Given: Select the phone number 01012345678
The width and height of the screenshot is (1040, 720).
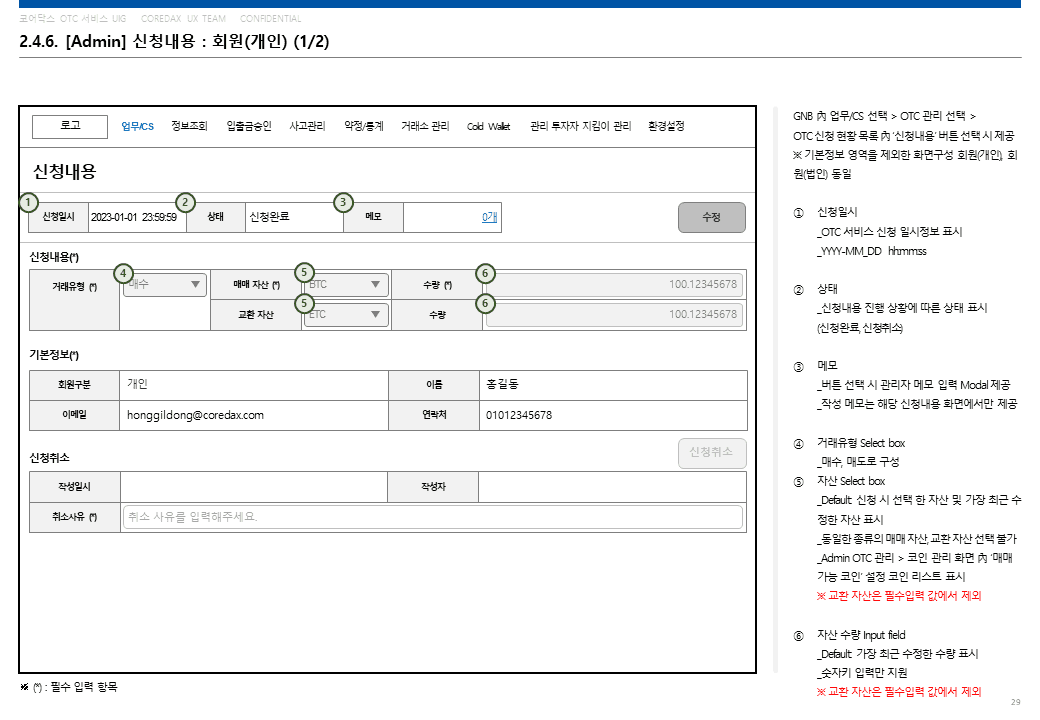Looking at the screenshot, I should click(519, 415).
